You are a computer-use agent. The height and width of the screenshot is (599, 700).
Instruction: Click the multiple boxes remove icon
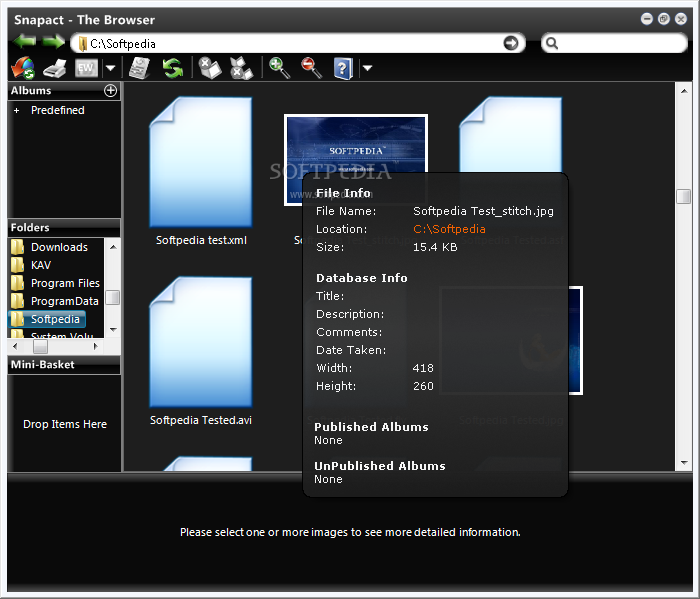click(242, 68)
